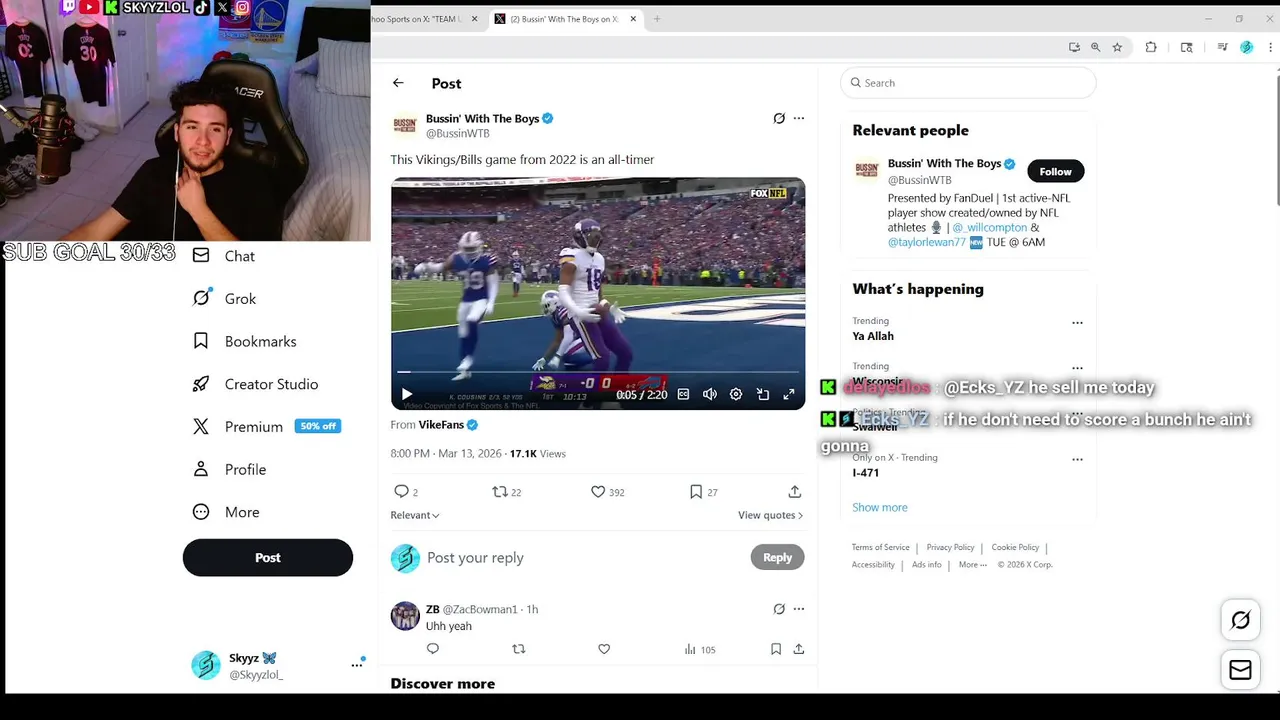
Task: Share the Bussin' post
Action: [x=794, y=491]
